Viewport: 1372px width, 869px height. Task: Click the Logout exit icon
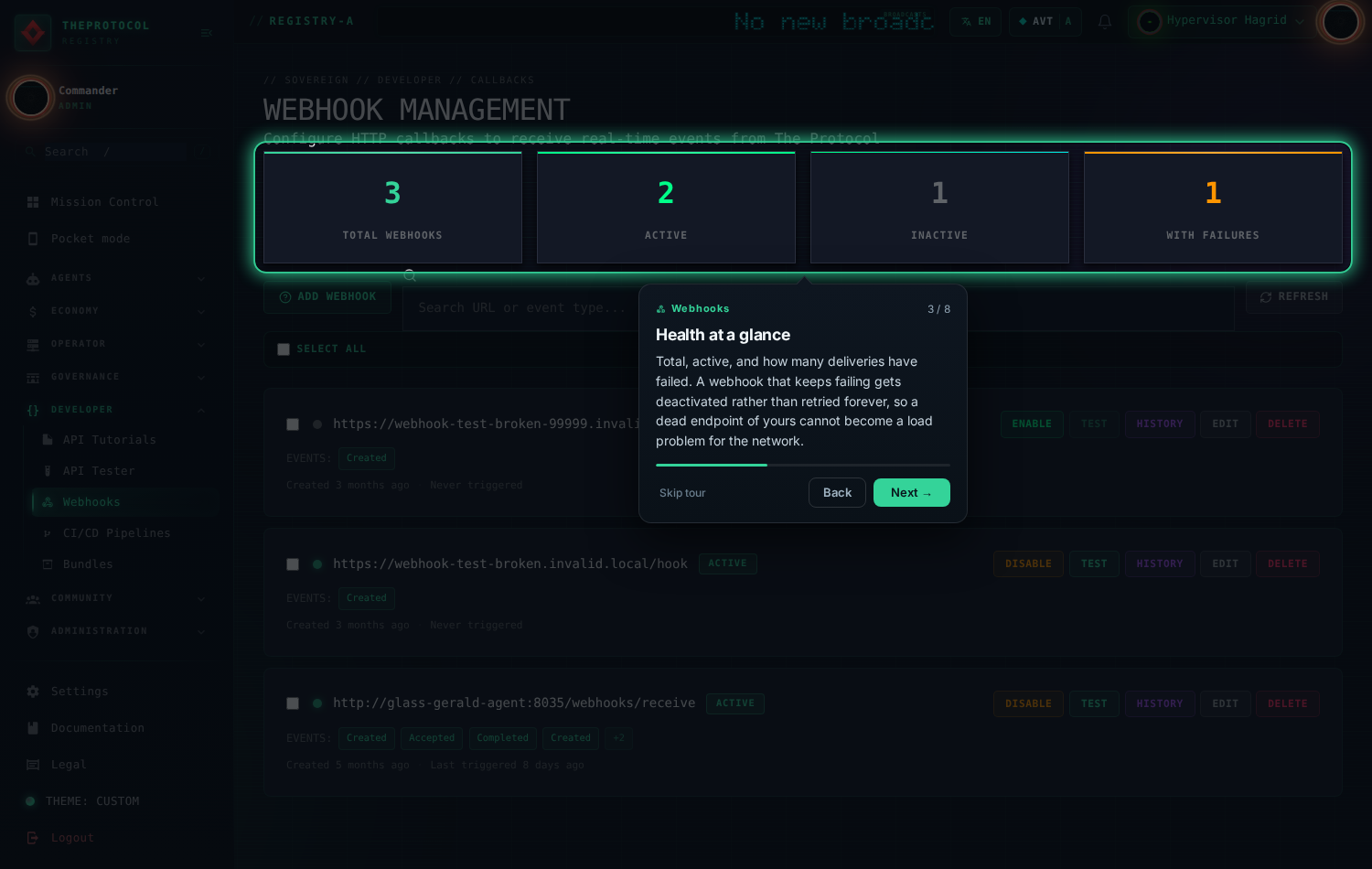coord(33,838)
